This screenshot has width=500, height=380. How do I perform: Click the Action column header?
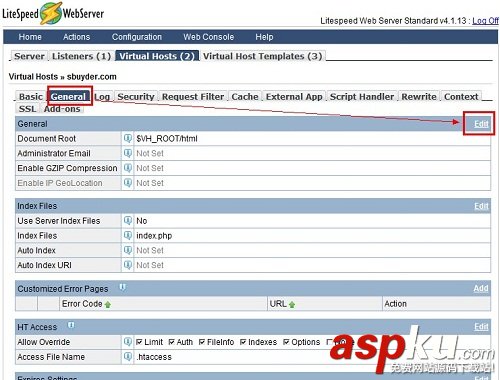[395, 304]
